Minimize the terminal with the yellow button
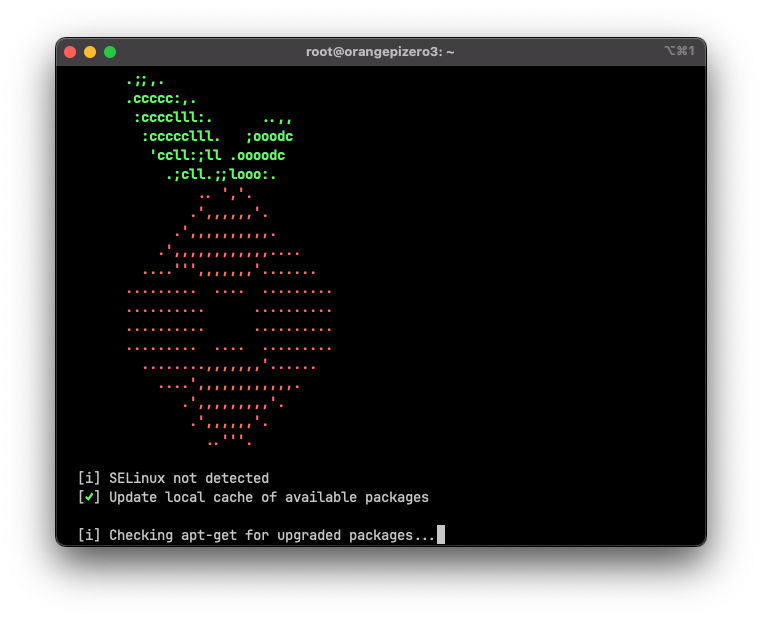 click(x=90, y=52)
